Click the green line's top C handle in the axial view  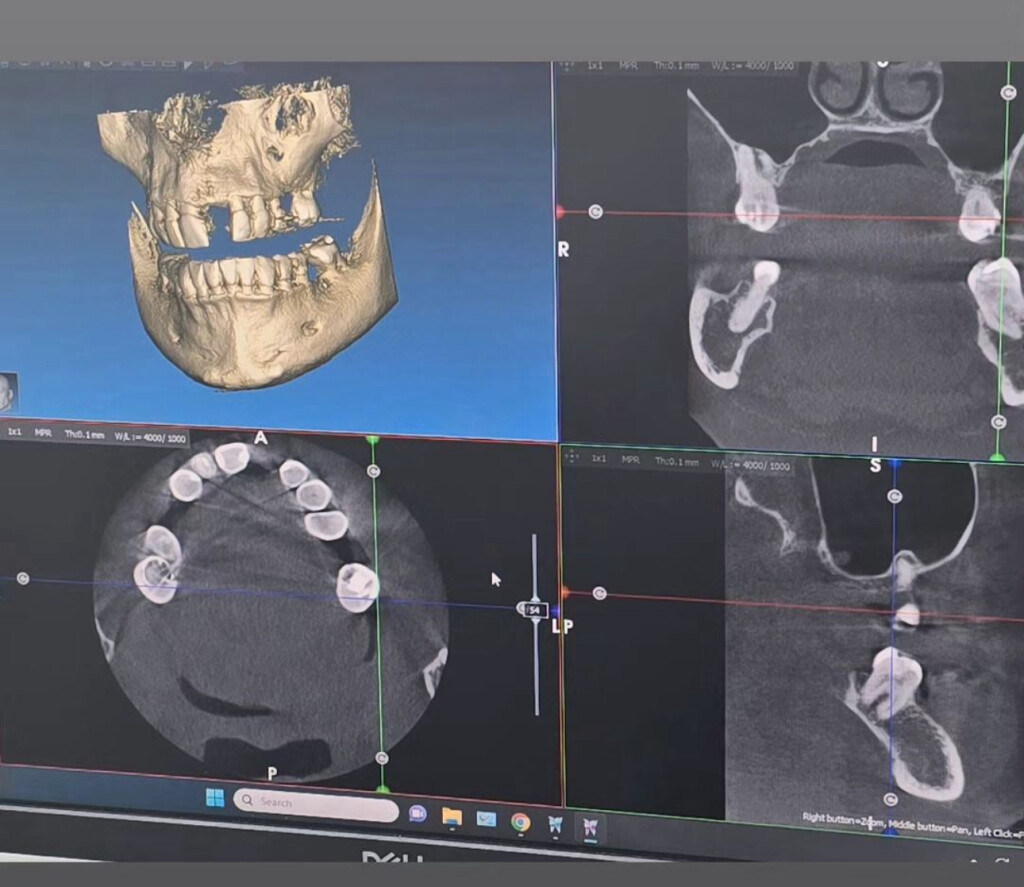click(374, 470)
